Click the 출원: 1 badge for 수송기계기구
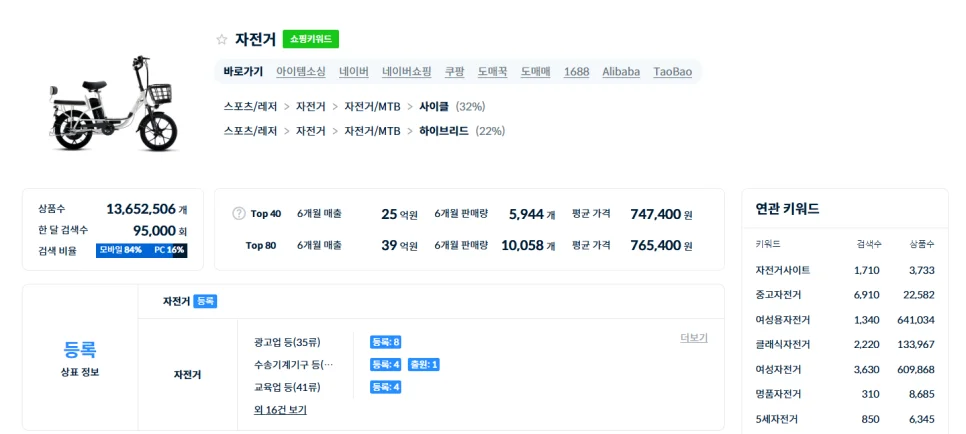The width and height of the screenshot is (966, 434). (423, 365)
